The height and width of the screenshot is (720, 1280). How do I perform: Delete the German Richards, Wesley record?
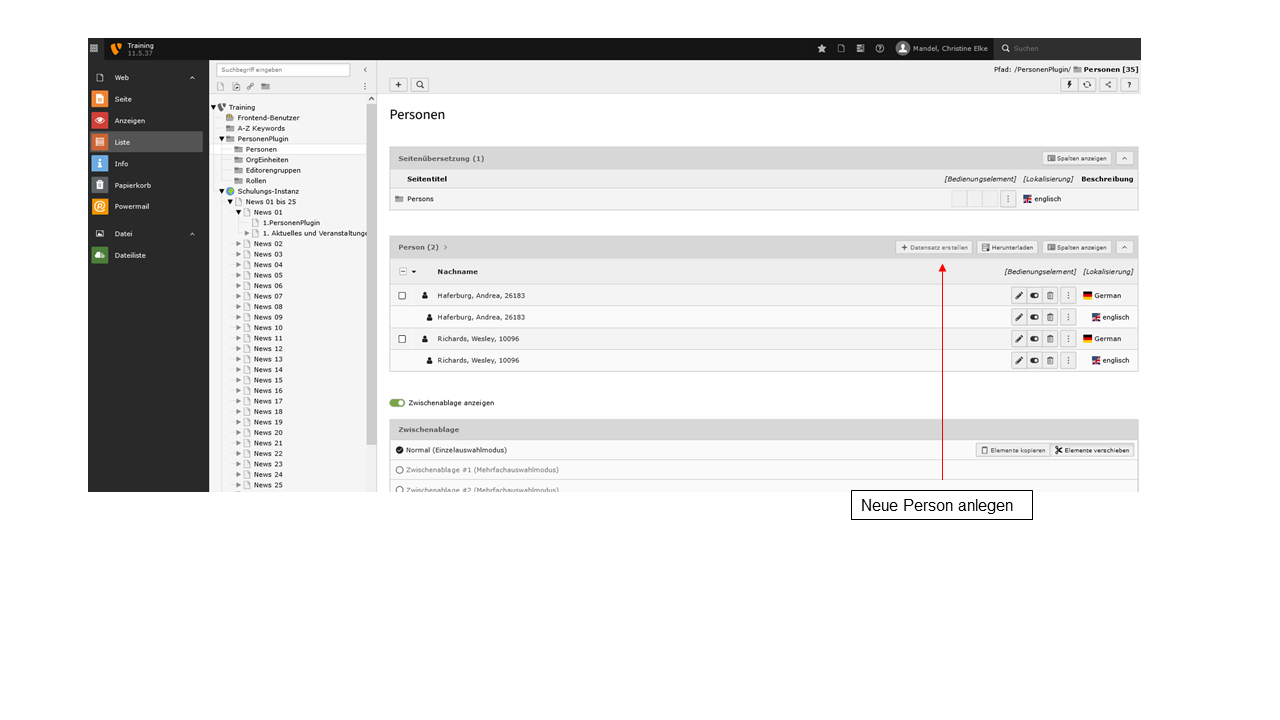click(1050, 339)
